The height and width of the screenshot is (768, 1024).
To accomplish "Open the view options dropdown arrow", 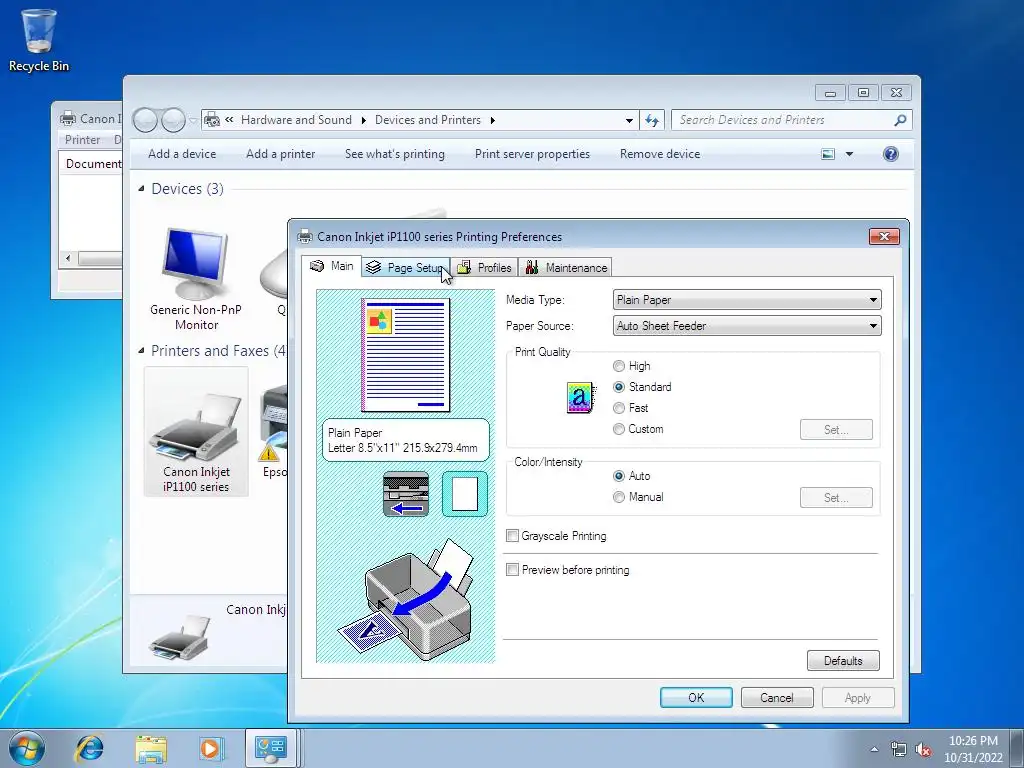I will coord(849,154).
